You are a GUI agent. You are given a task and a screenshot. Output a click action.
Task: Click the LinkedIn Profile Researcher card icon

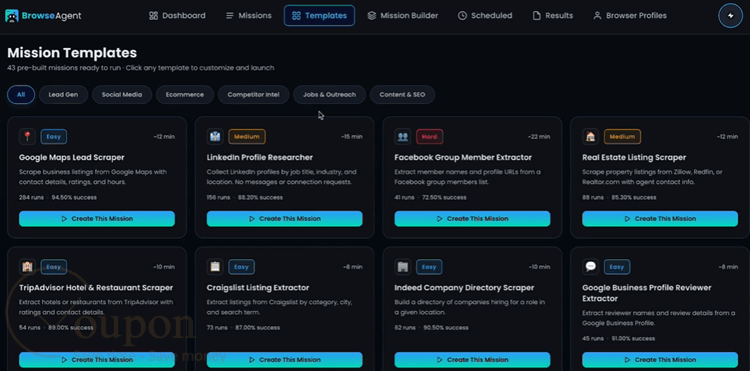click(215, 137)
